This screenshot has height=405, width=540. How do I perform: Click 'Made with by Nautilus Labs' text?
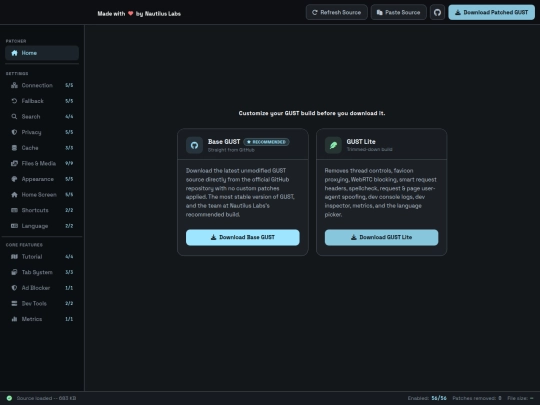click(x=139, y=14)
